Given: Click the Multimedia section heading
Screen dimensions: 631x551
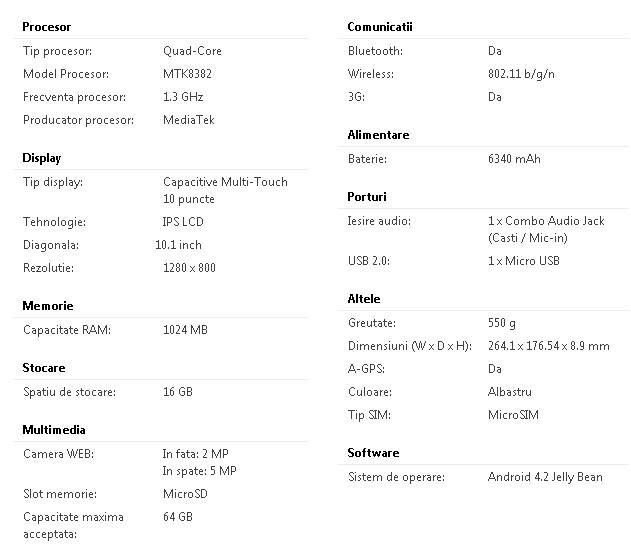Looking at the screenshot, I should 54,430.
